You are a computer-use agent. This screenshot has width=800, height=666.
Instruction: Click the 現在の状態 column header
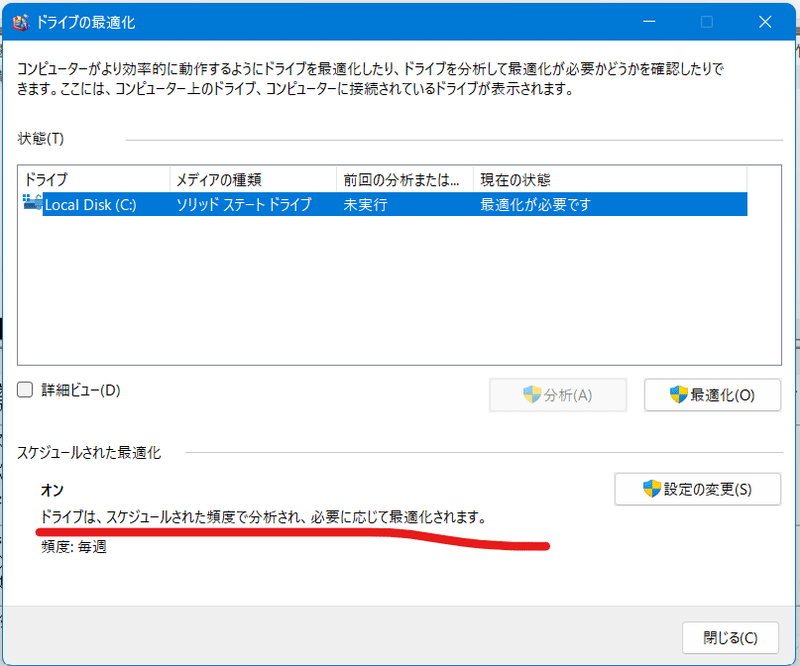610,179
